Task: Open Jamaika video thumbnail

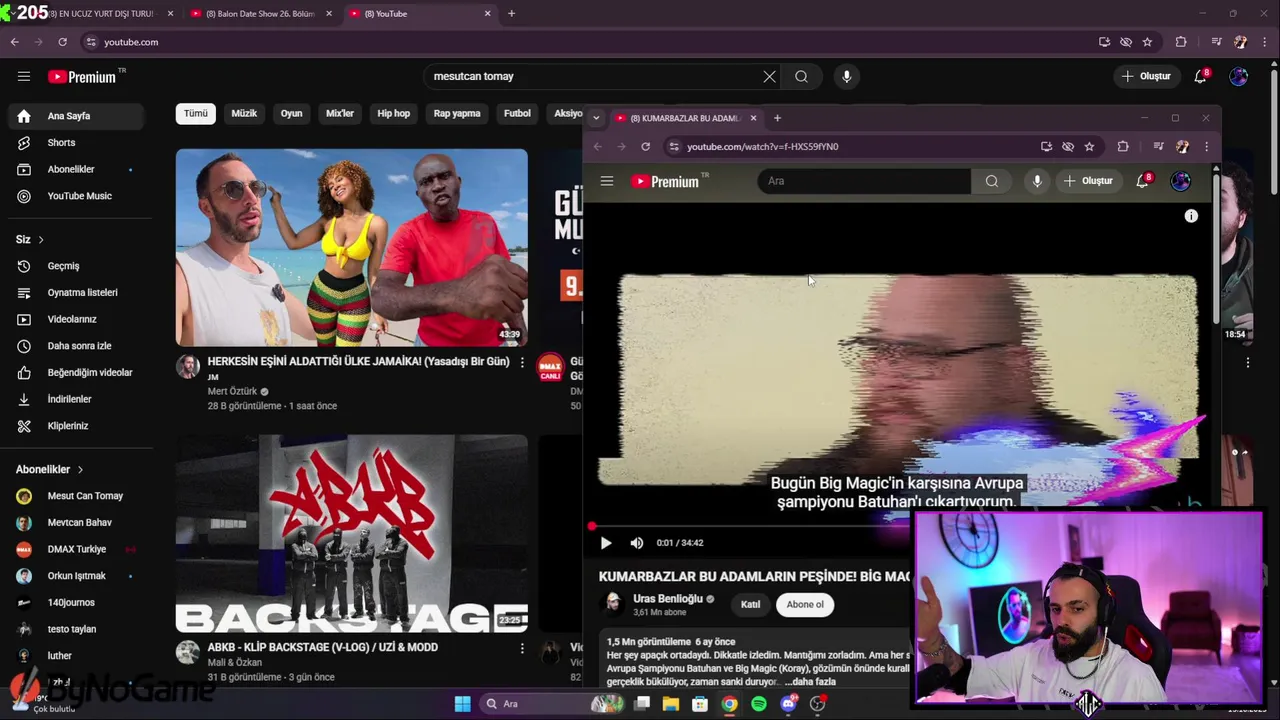Action: pos(352,248)
